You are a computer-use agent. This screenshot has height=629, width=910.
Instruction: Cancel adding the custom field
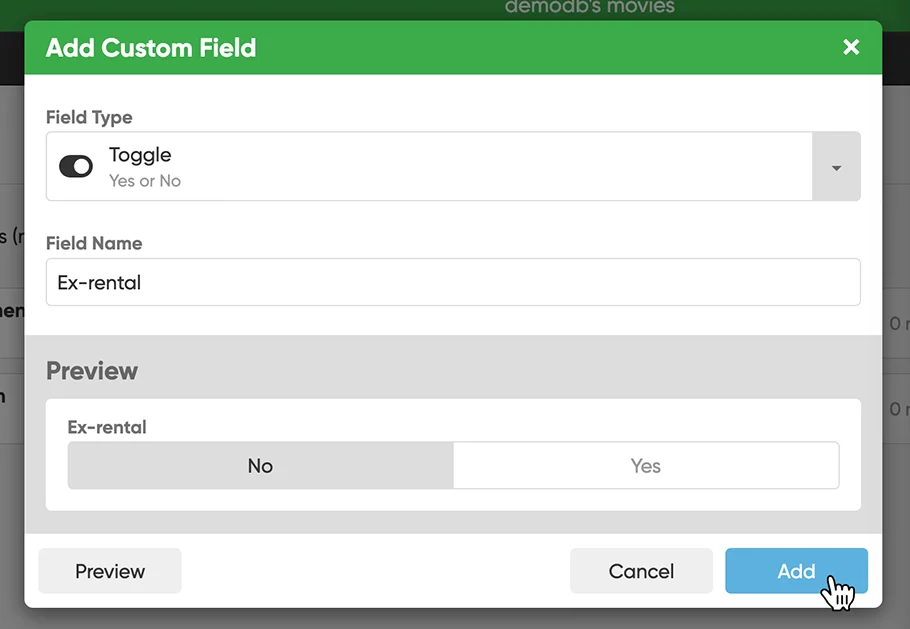641,571
